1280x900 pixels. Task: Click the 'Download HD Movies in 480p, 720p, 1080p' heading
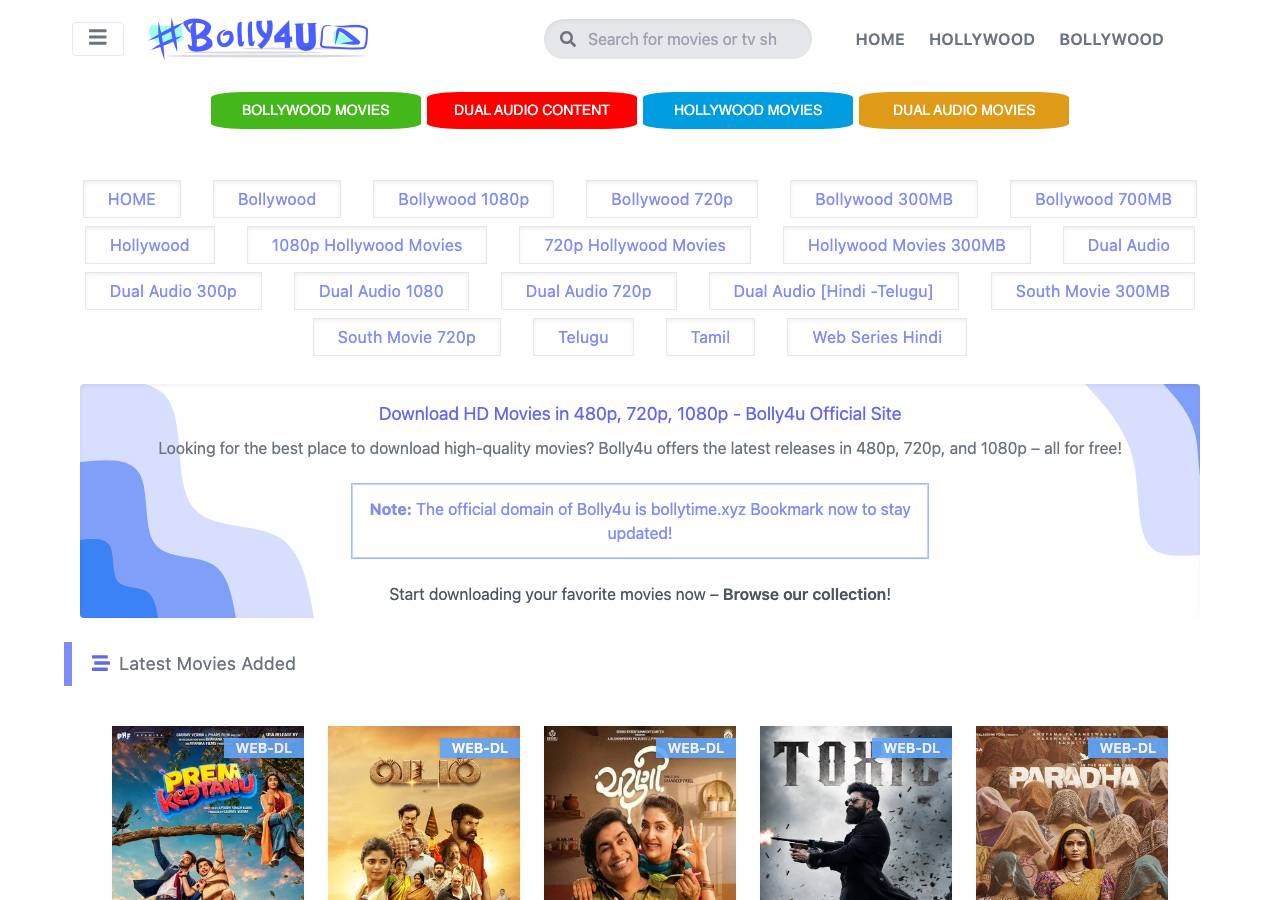pyautogui.click(x=640, y=414)
